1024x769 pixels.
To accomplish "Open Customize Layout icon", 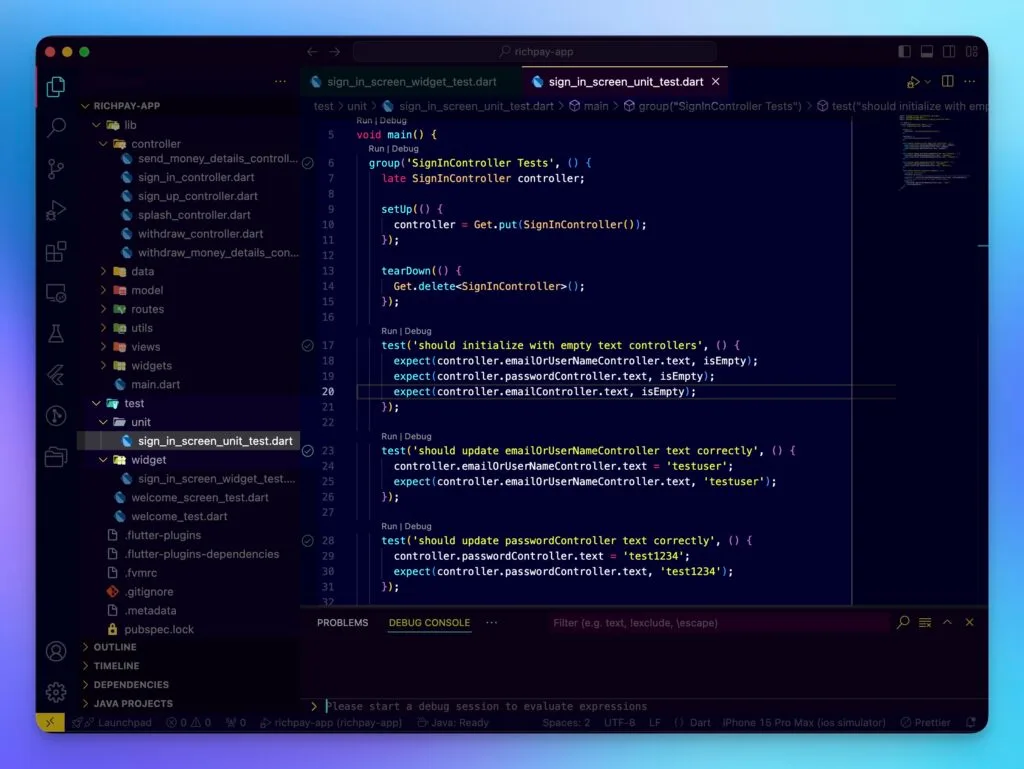I will point(972,52).
